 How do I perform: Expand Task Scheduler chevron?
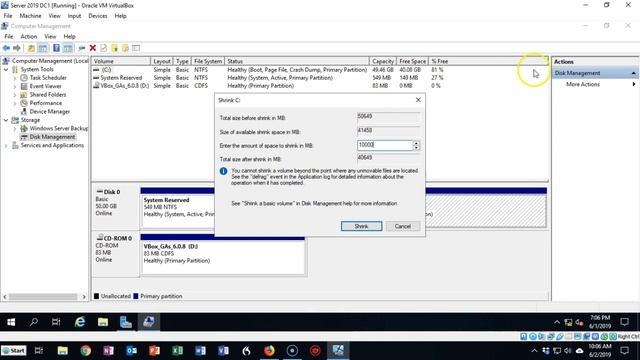15,78
